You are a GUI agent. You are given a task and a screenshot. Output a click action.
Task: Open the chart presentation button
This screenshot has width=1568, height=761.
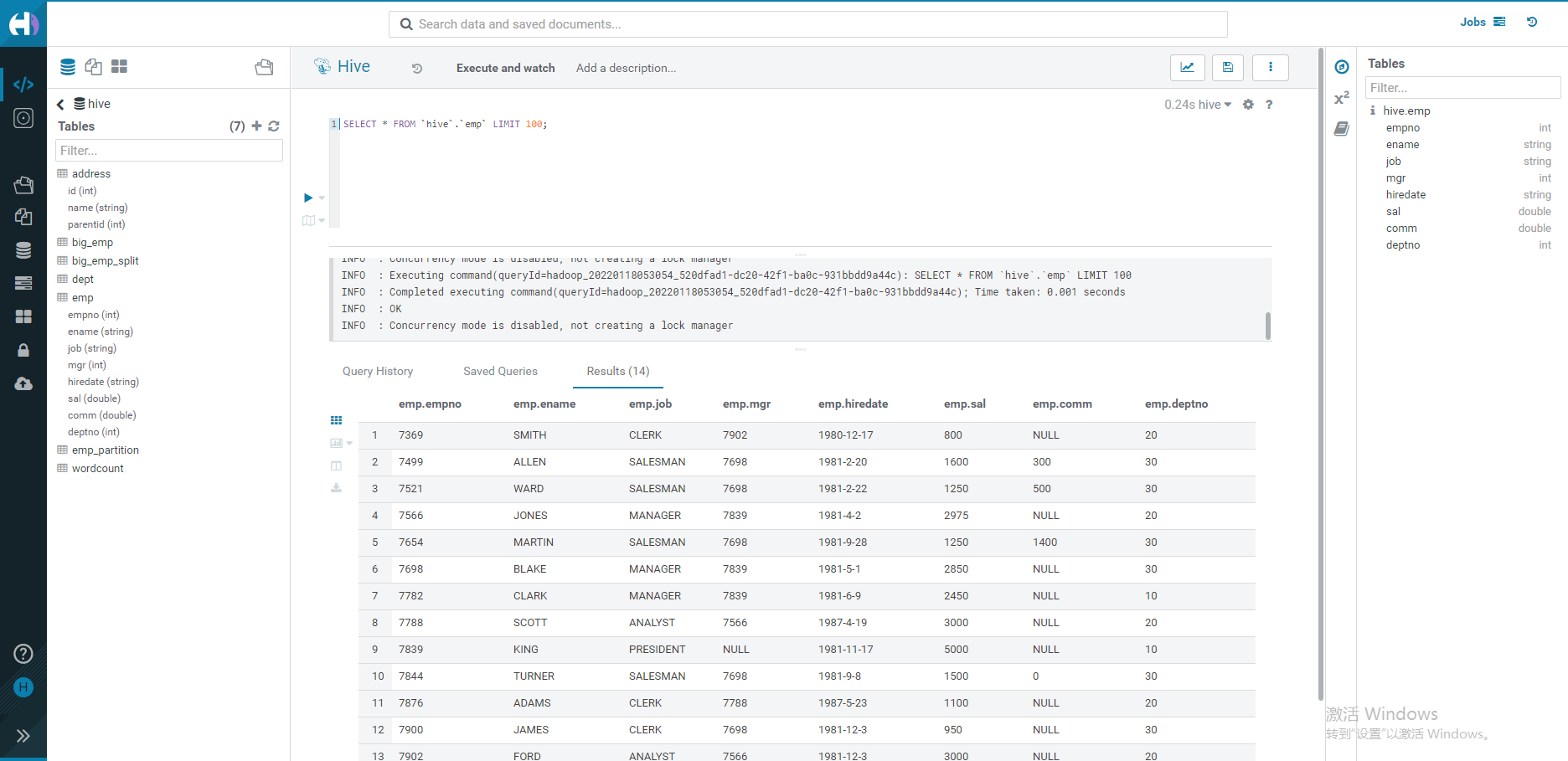1188,67
